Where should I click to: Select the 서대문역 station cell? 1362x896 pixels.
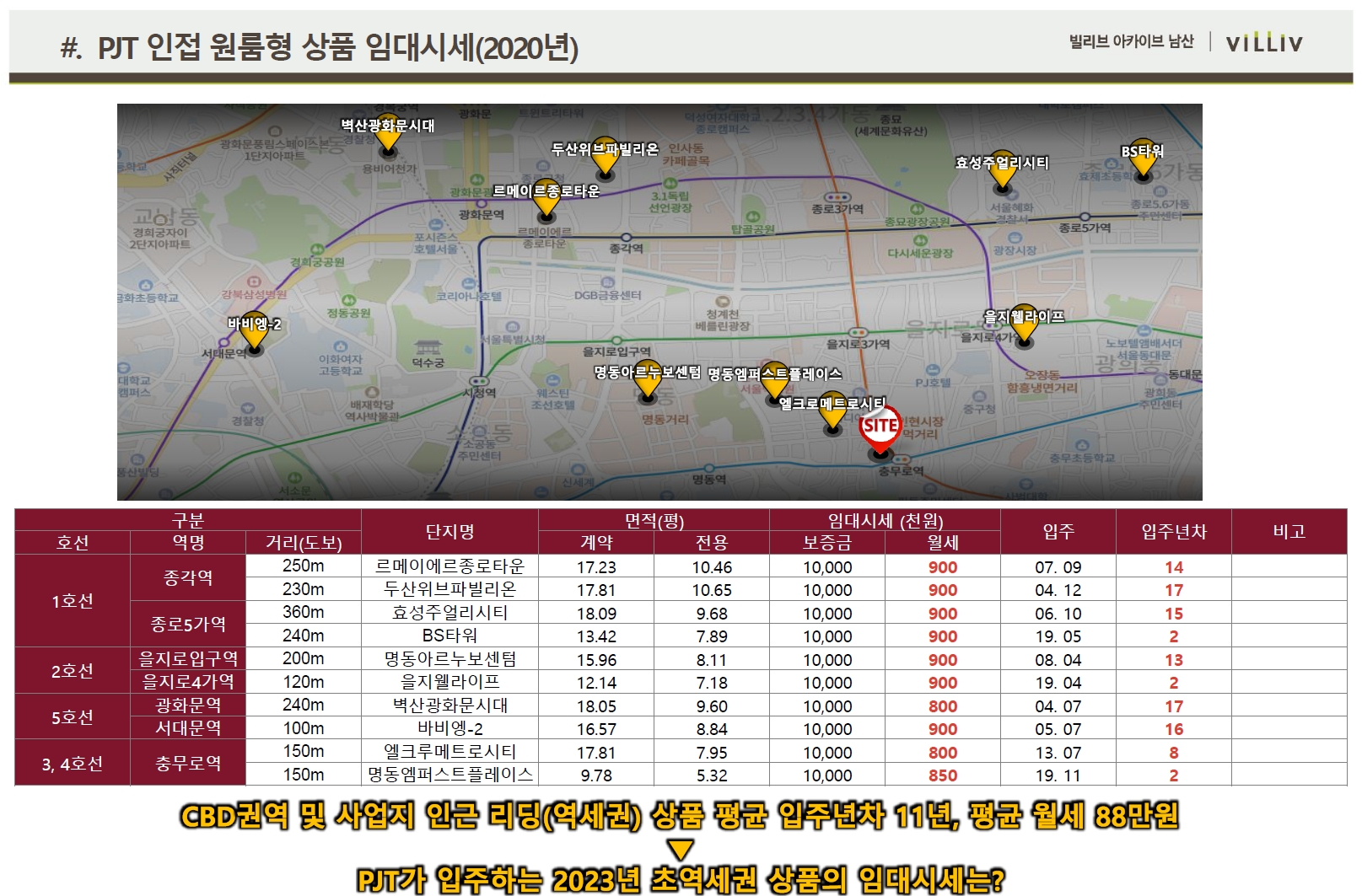188,728
